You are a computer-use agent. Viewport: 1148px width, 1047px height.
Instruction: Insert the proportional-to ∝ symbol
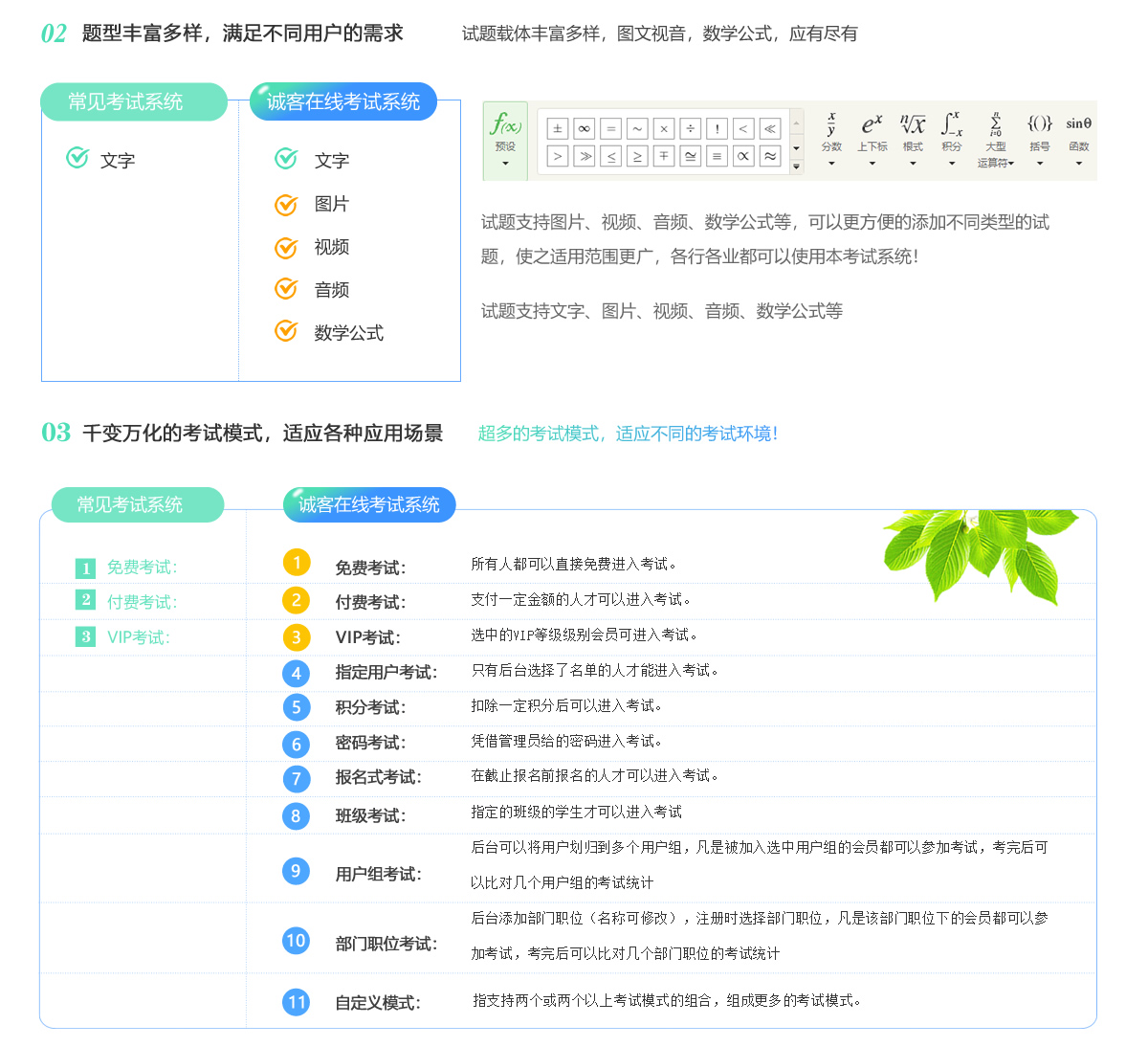pyautogui.click(x=743, y=155)
